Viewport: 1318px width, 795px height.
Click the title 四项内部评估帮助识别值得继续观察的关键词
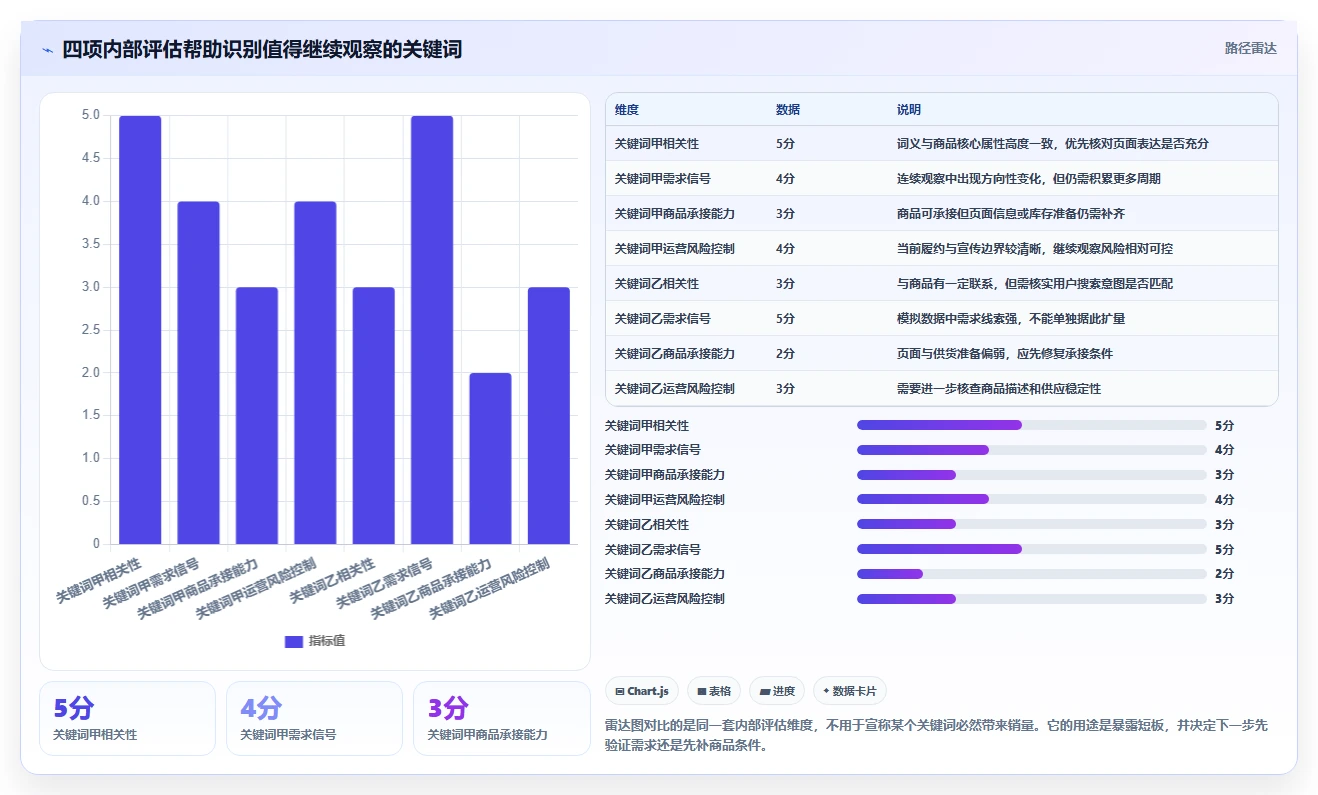(262, 49)
